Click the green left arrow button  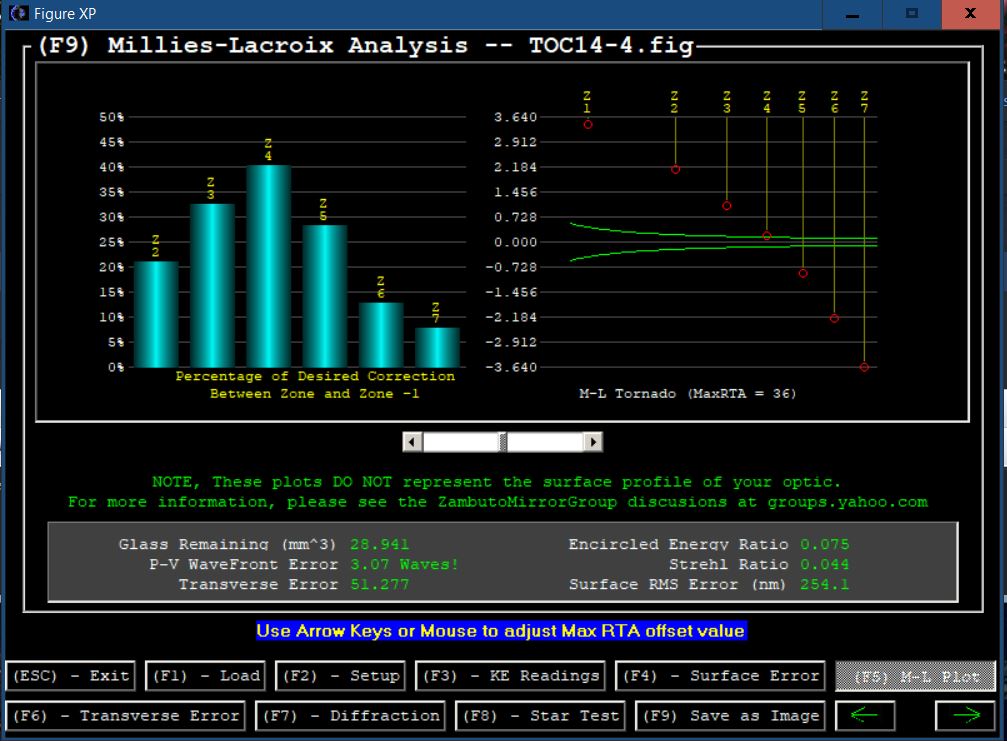click(x=864, y=715)
